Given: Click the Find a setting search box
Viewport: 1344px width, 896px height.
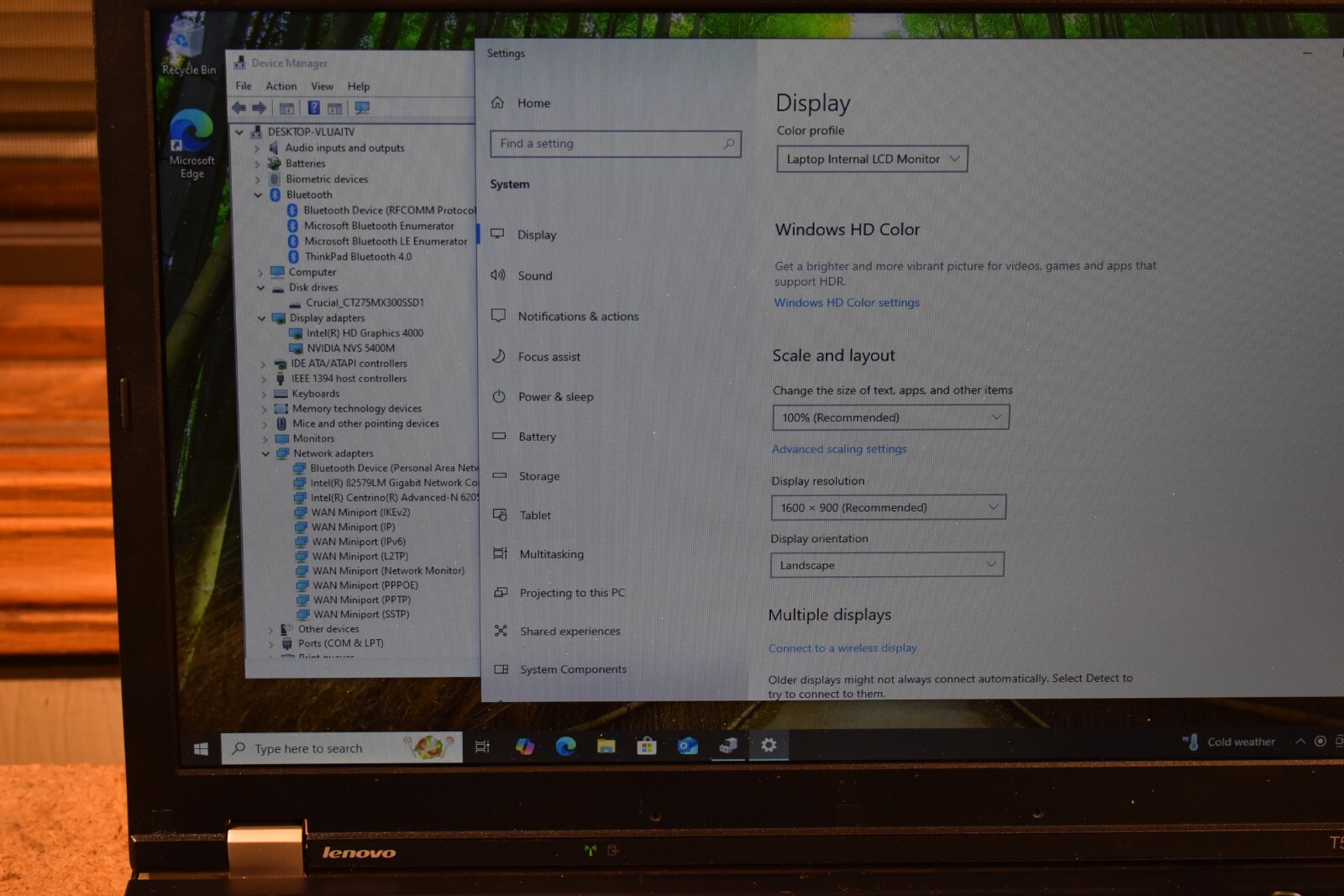Looking at the screenshot, I should 615,144.
